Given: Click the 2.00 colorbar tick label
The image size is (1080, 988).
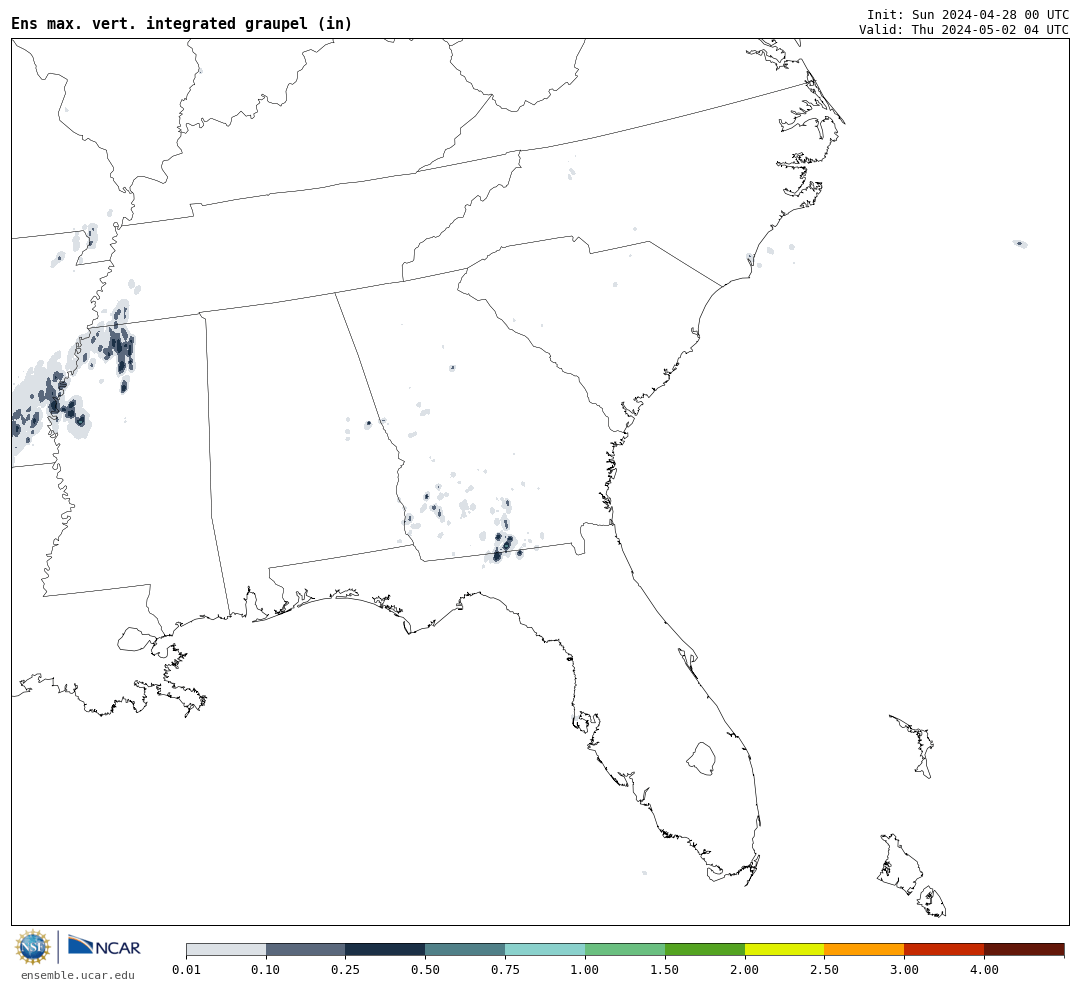Looking at the screenshot, I should 745,969.
